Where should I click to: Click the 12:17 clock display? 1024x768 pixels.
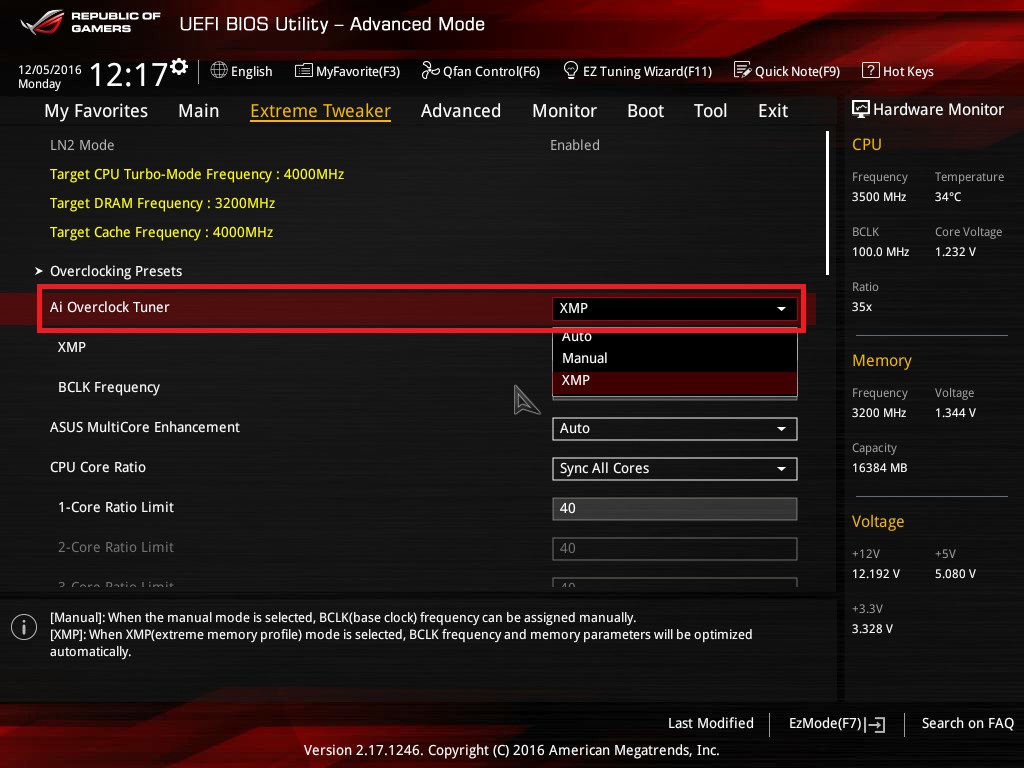(128, 74)
